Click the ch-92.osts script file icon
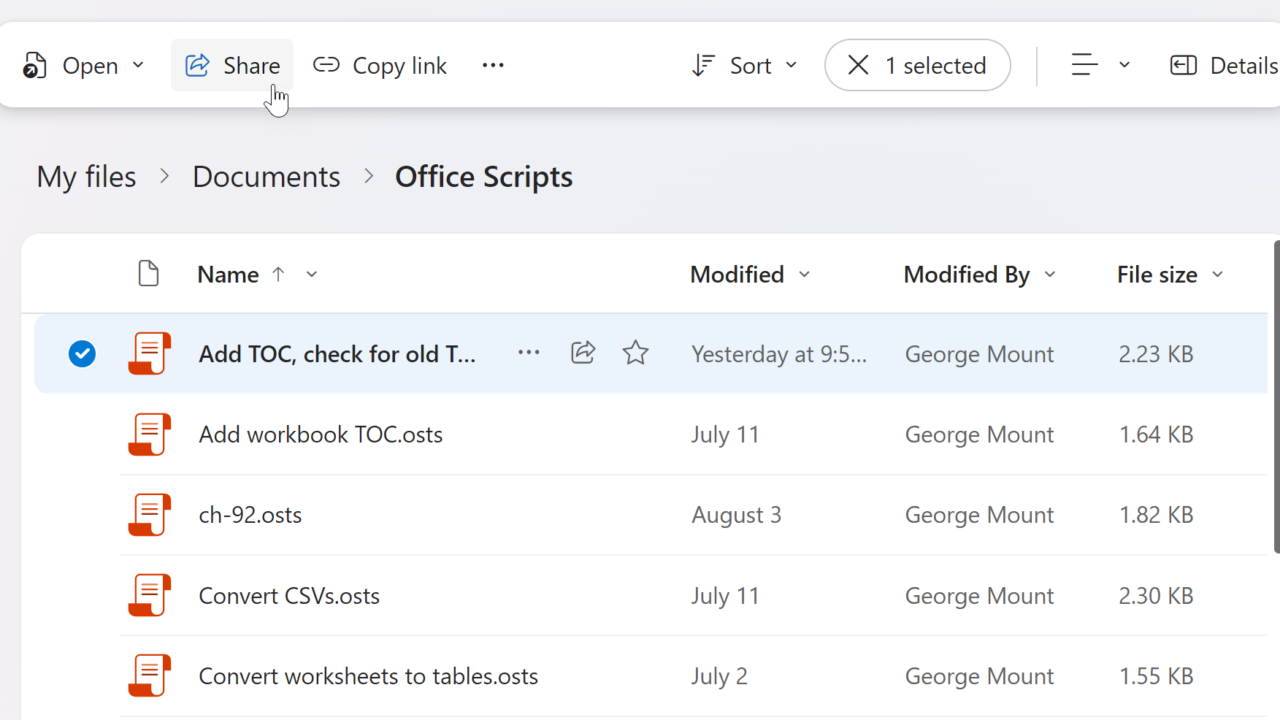The height and width of the screenshot is (720, 1280). (149, 515)
